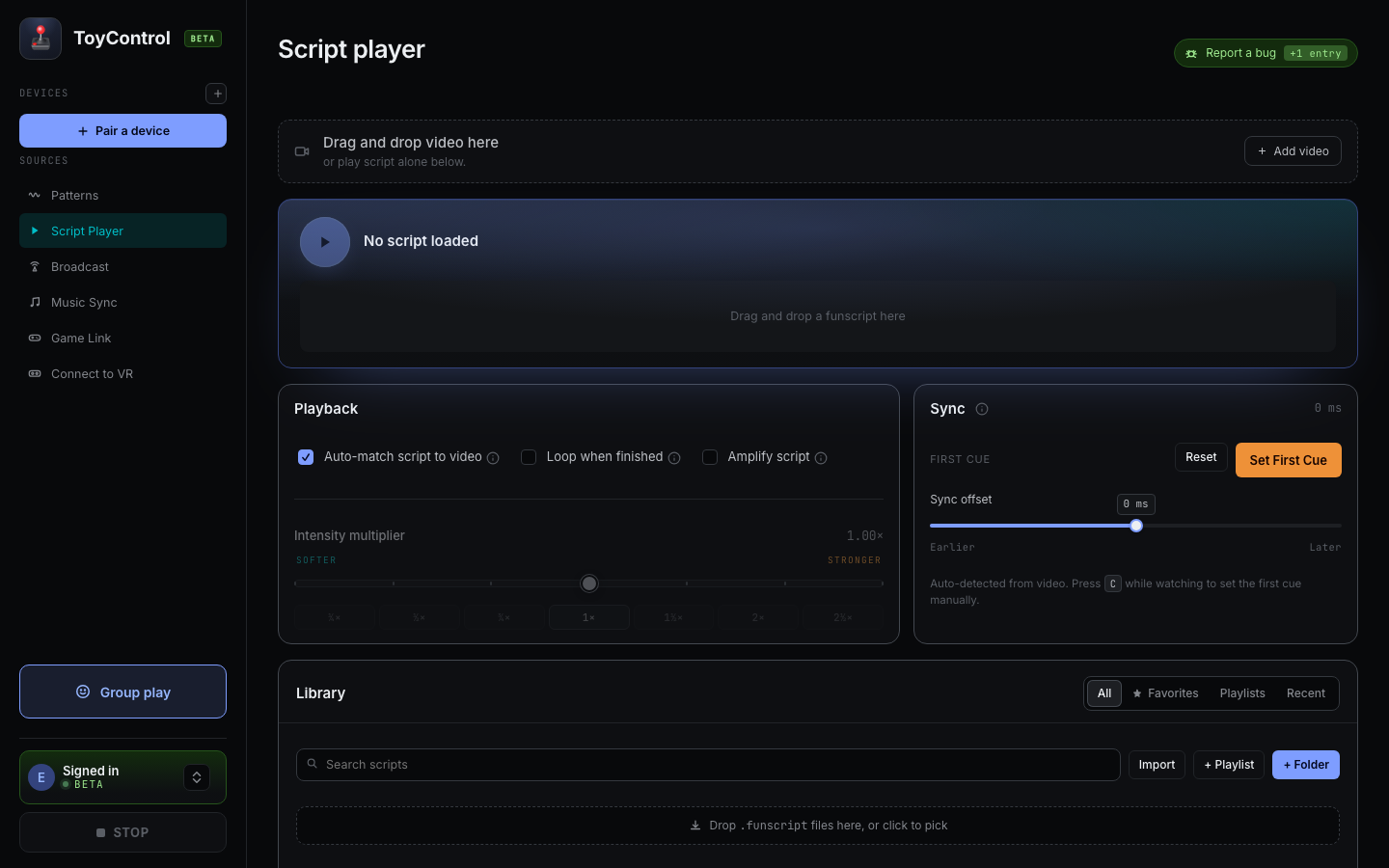Expand the Signed in account switcher
1389x868 pixels.
point(197,777)
